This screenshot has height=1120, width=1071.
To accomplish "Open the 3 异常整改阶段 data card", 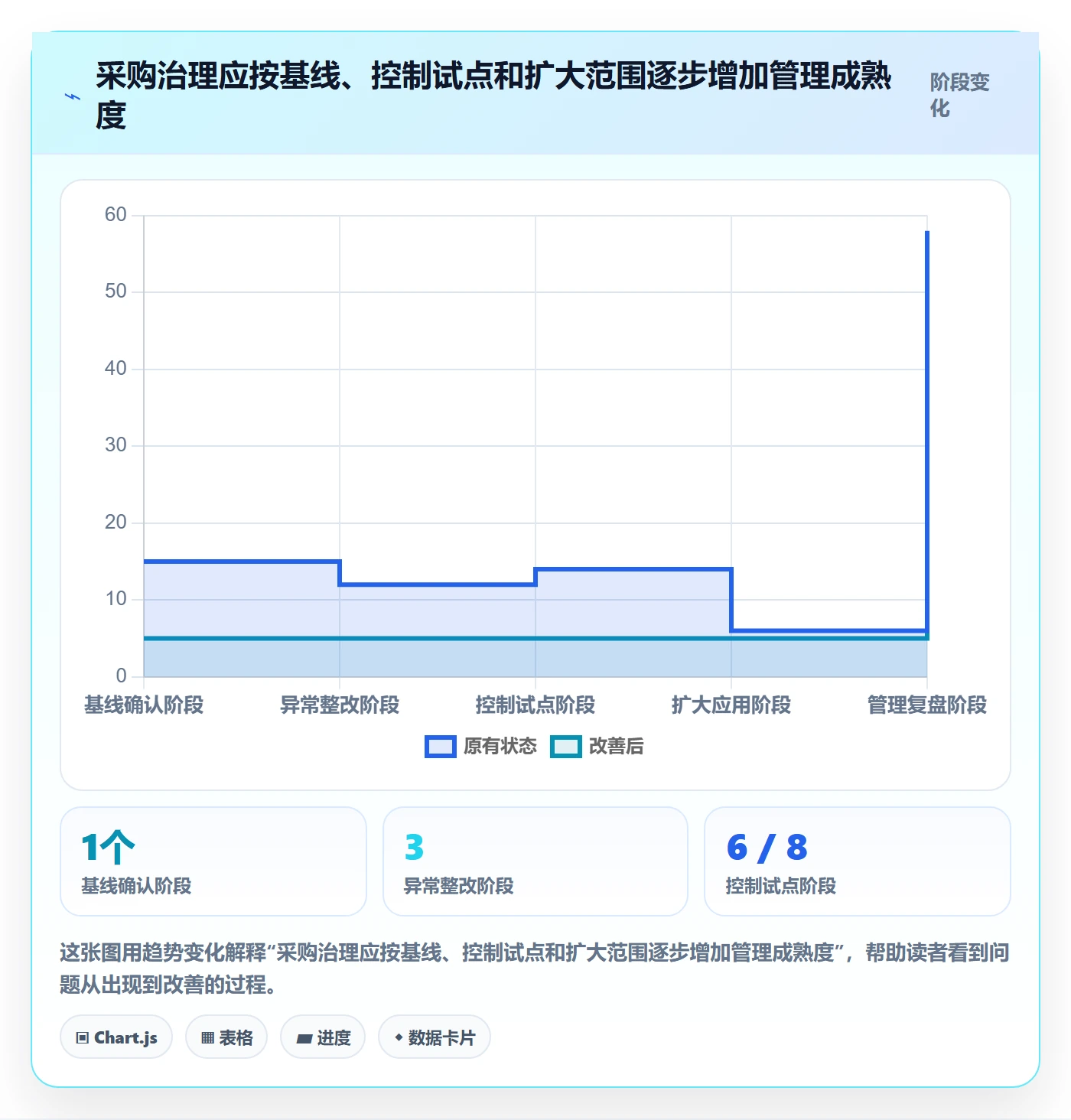I will pos(535,861).
